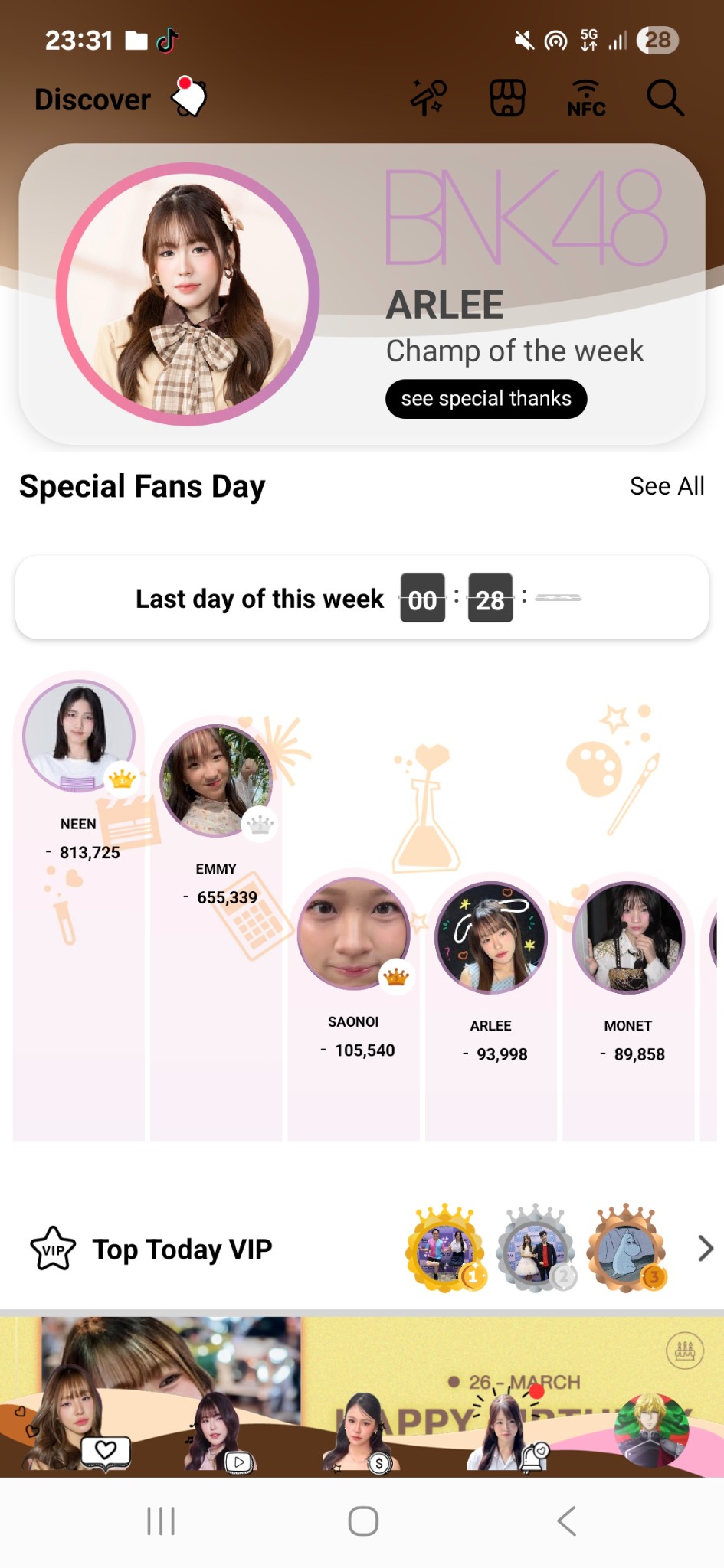Tap the birthday cake icon
The height and width of the screenshot is (1568, 724).
685,1351
